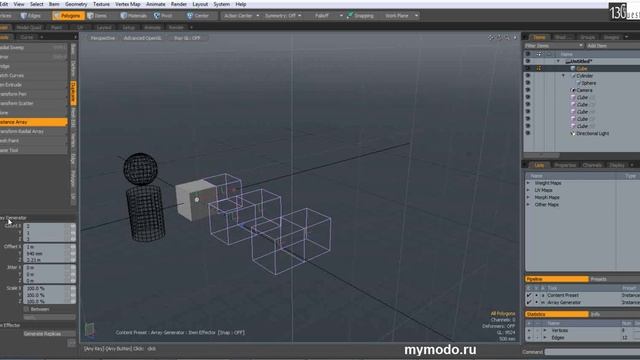The image size is (640, 360).
Task: Open the View menu
Action: (19, 4)
